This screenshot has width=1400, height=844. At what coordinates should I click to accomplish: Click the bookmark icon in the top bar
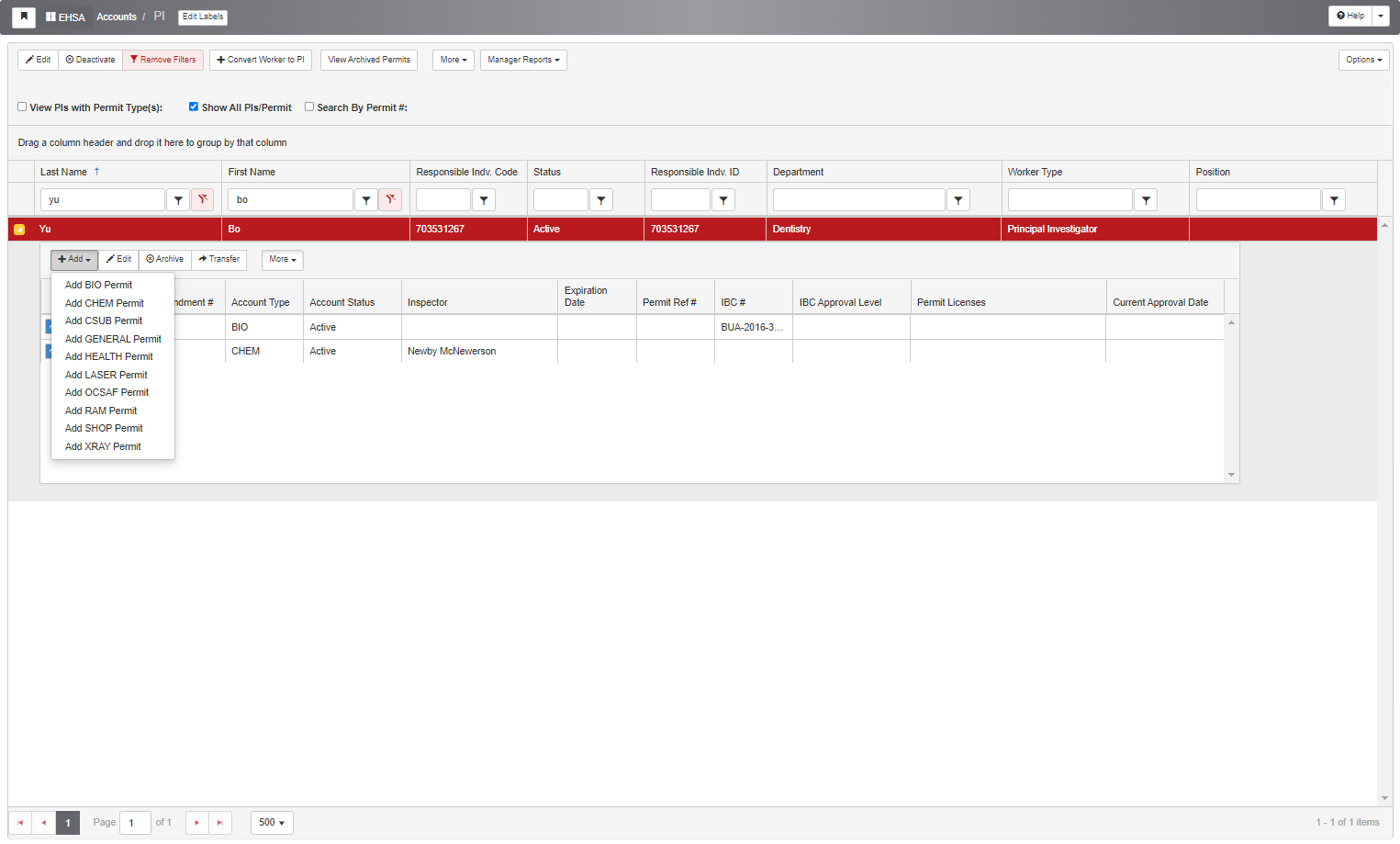[x=24, y=17]
